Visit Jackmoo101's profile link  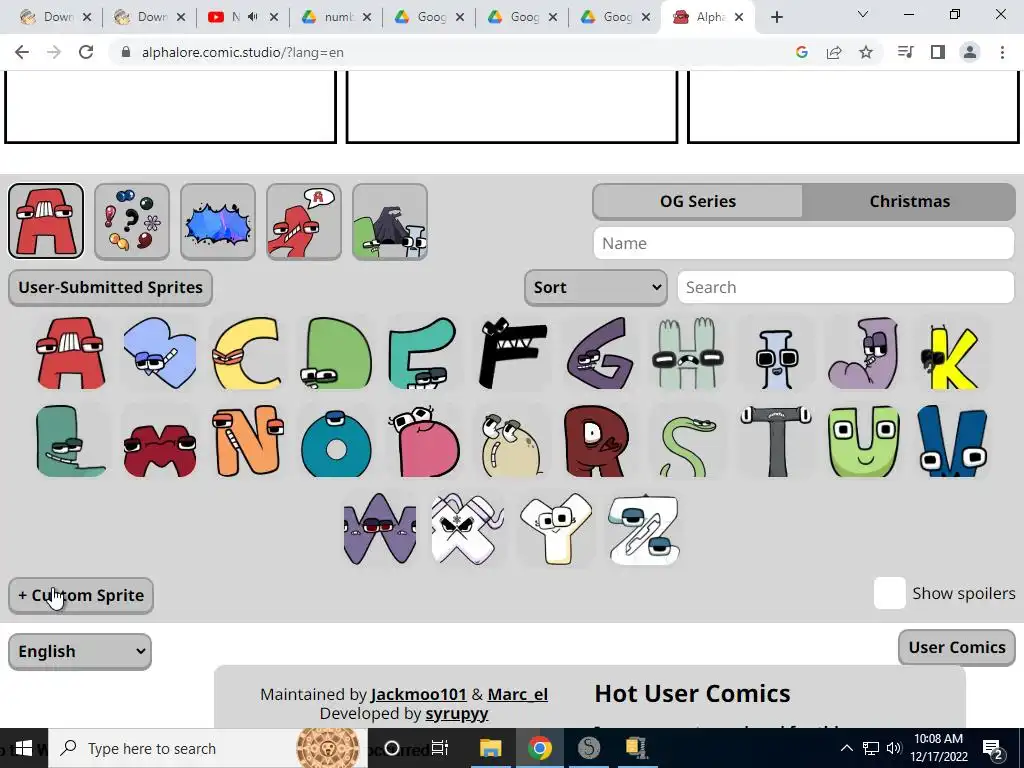419,694
